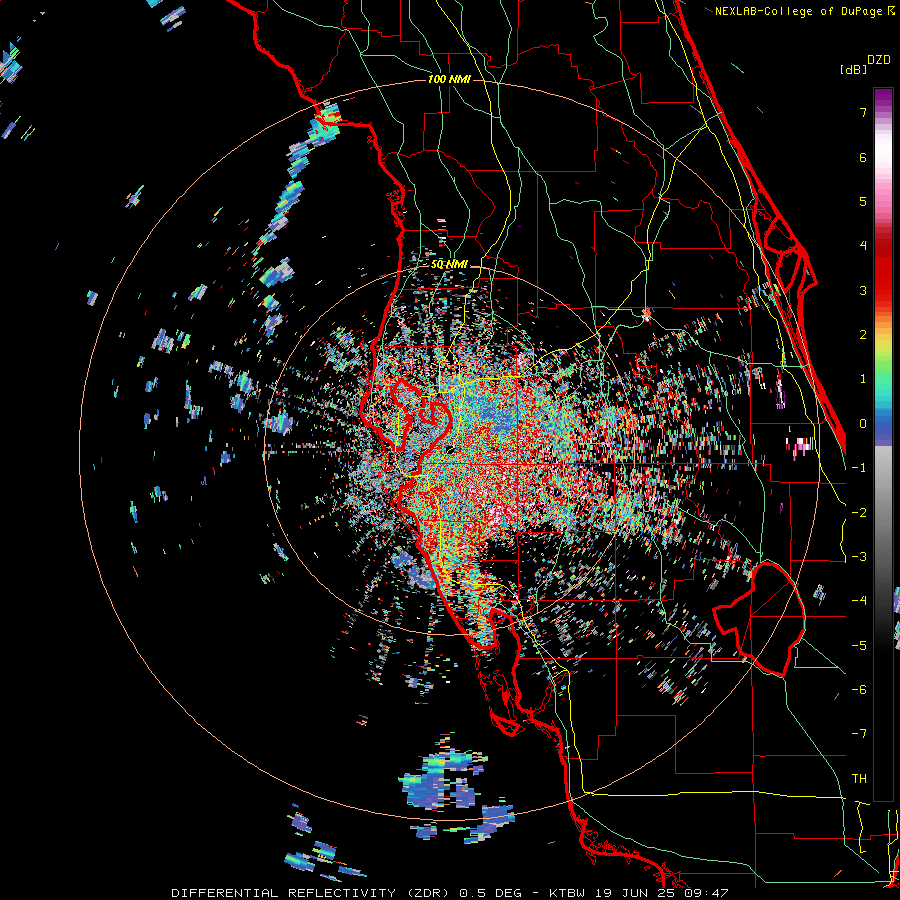This screenshot has width=900, height=900.
Task: Click the 6 value on the color scale
Action: [863, 157]
